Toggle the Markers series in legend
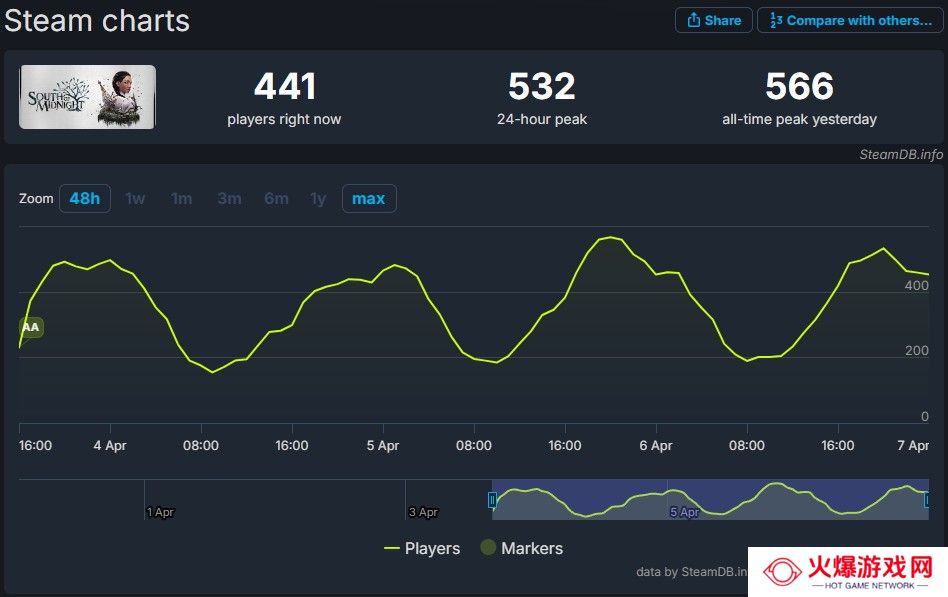Image resolution: width=948 pixels, height=597 pixels. click(x=522, y=548)
